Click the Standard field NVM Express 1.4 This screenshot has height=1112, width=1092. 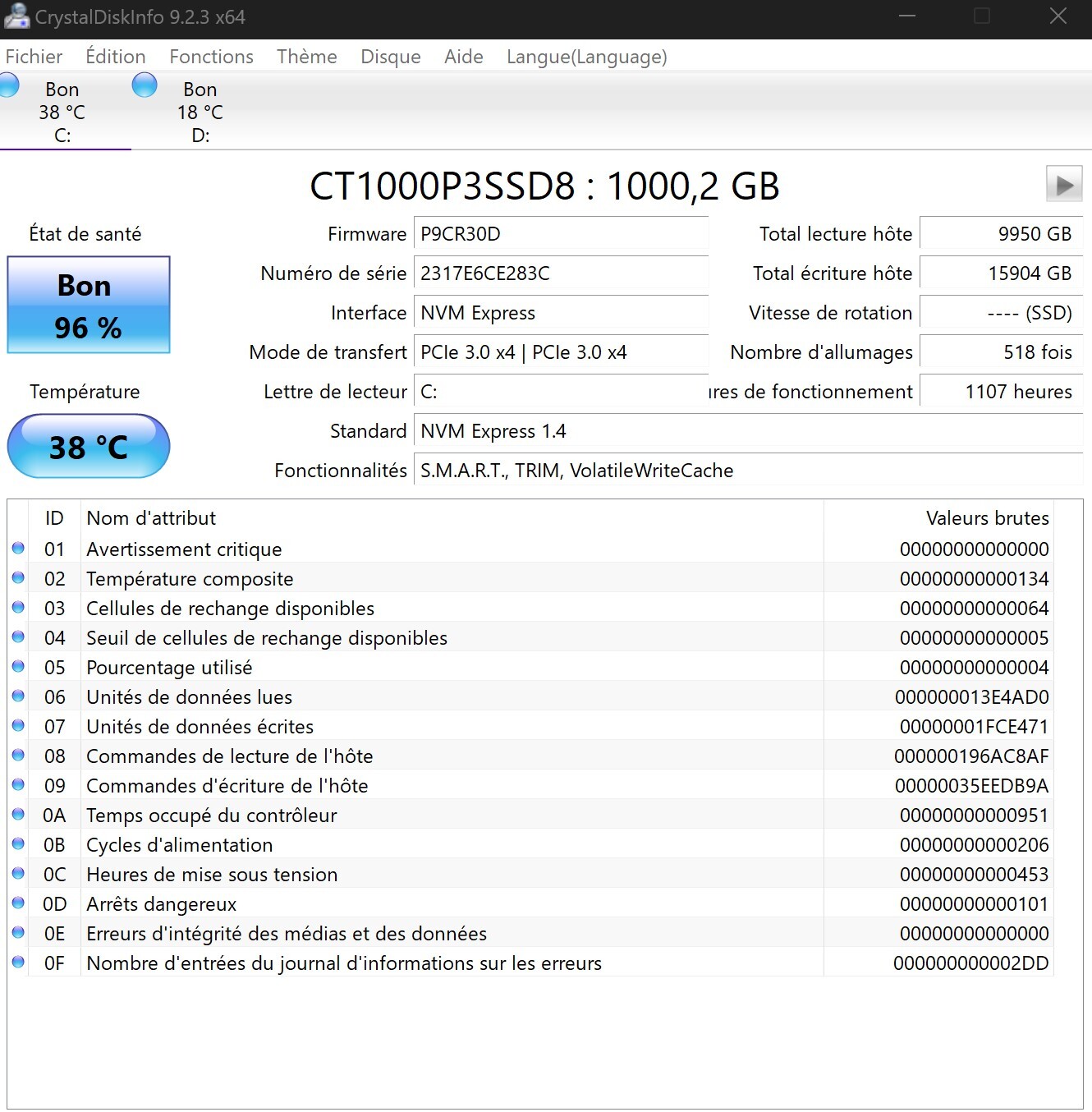748,431
